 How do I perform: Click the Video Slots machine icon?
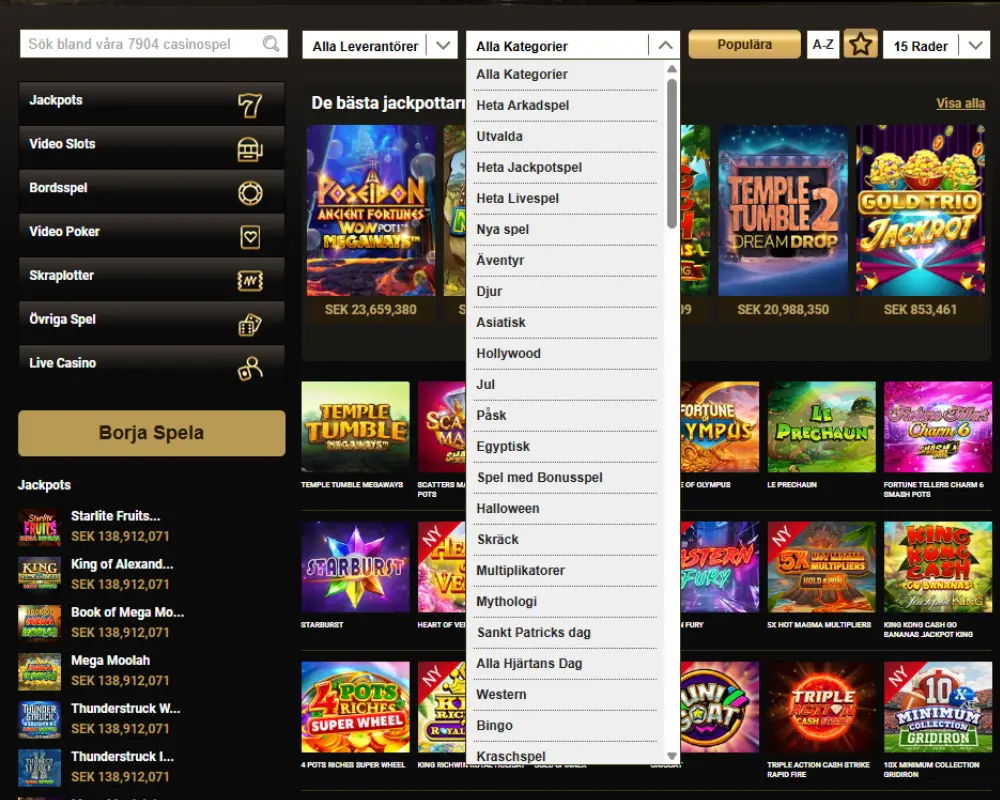250,149
